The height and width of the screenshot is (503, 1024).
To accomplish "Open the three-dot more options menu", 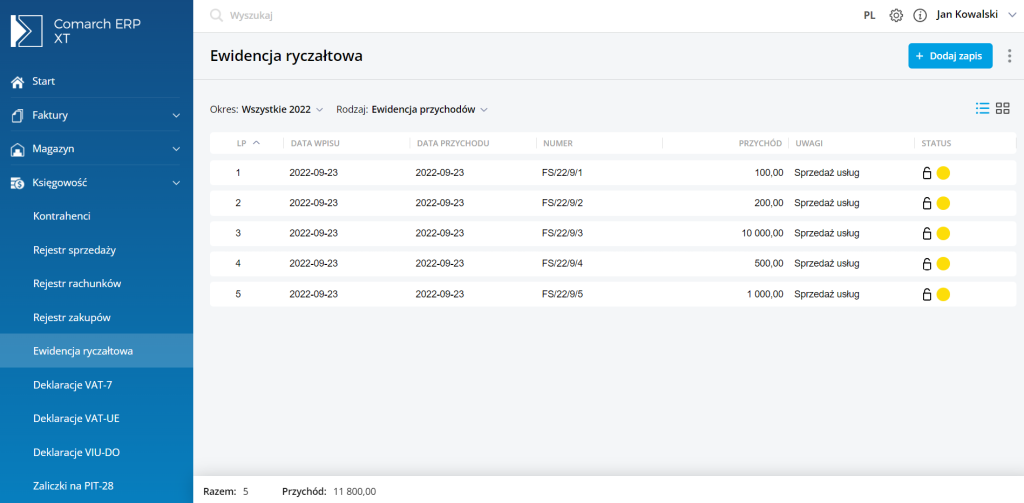I will [x=1009, y=56].
